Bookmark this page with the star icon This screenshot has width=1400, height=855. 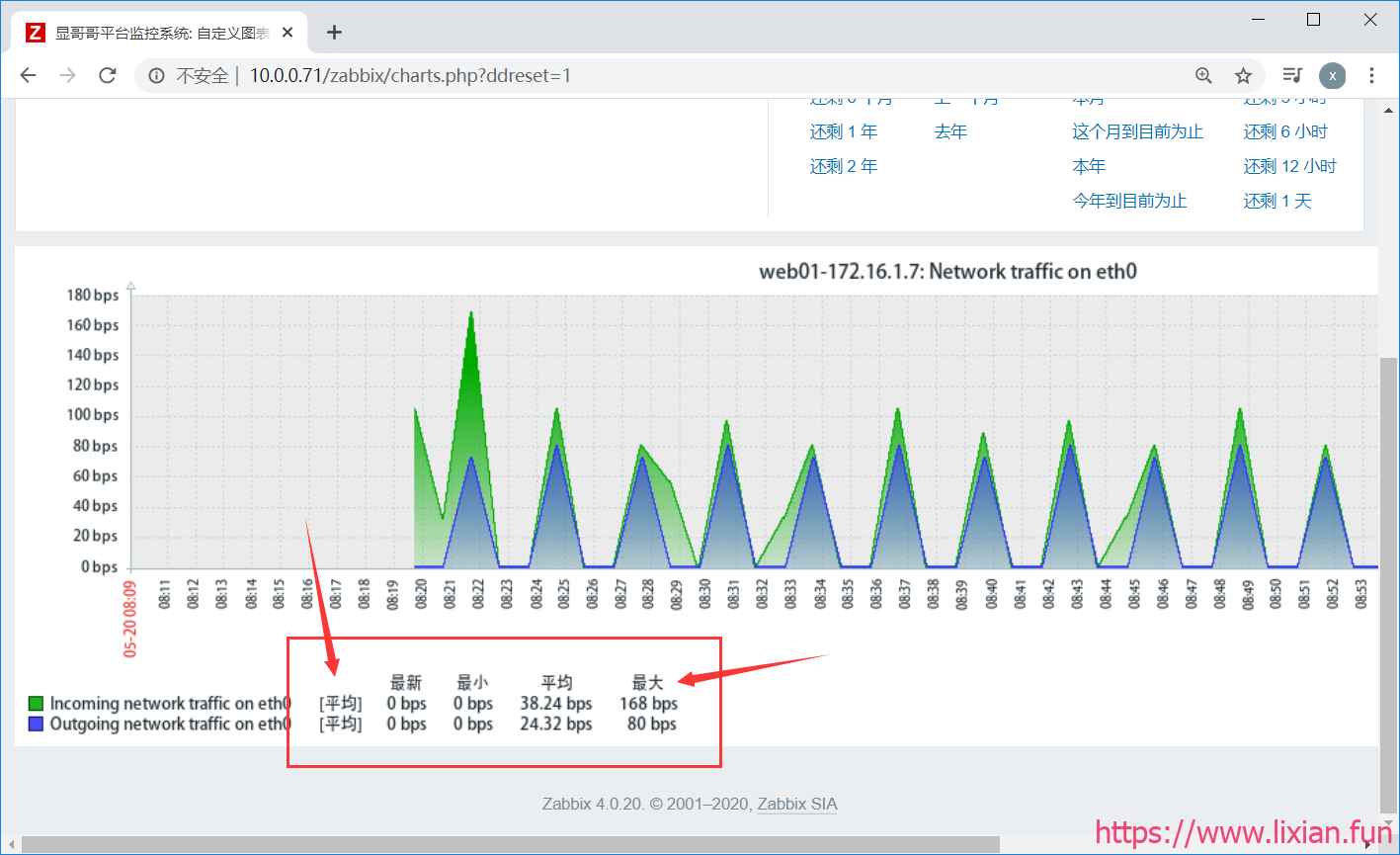tap(1243, 75)
